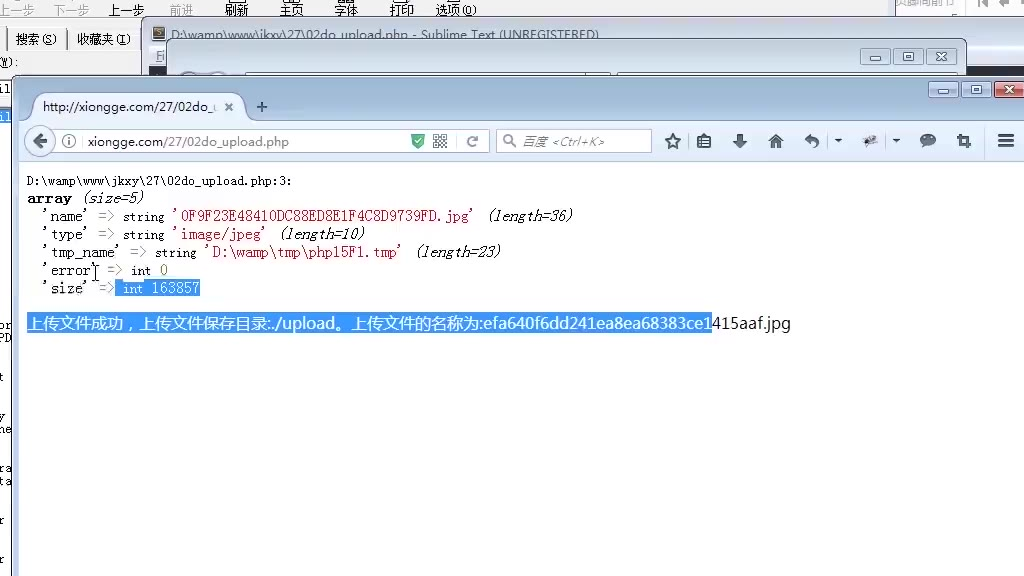Click 刷新 in the background toolbar
1024x576 pixels.
point(236,8)
